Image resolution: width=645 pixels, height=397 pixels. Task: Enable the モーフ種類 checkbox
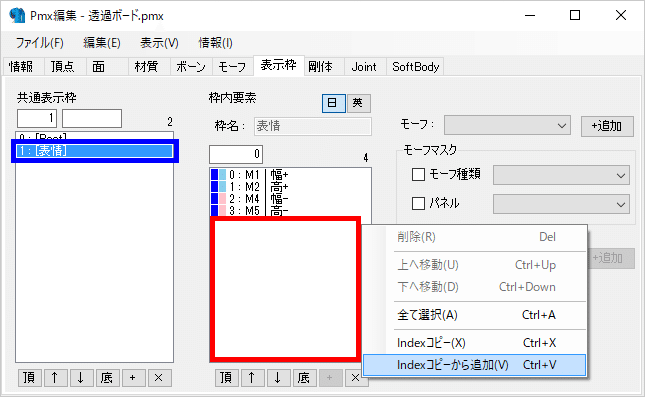(x=418, y=174)
